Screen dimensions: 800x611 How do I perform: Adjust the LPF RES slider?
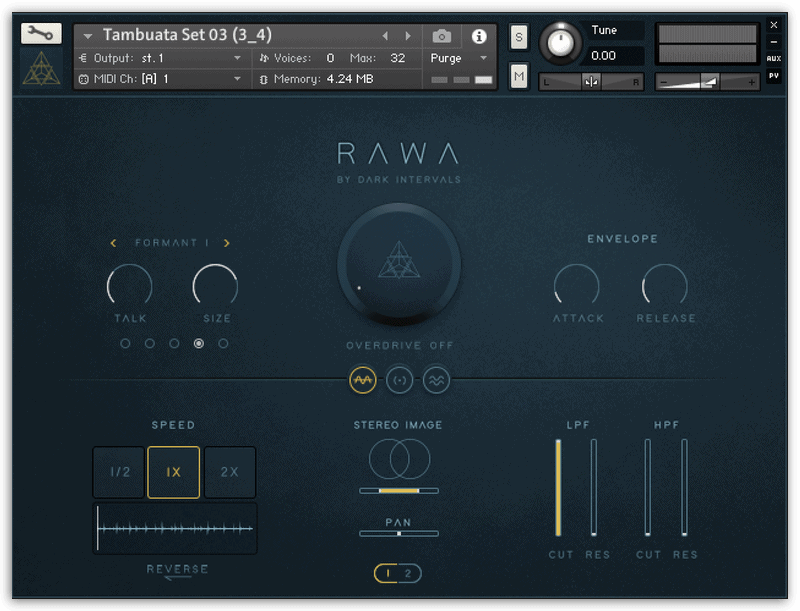tap(594, 488)
